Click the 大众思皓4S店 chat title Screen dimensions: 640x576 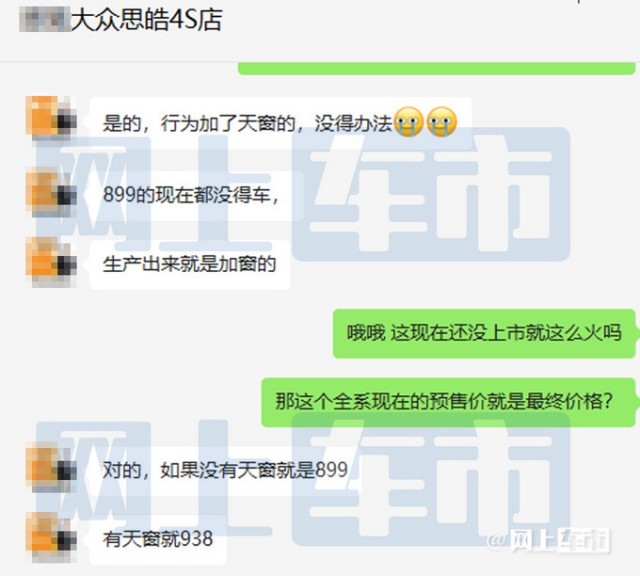146,20
